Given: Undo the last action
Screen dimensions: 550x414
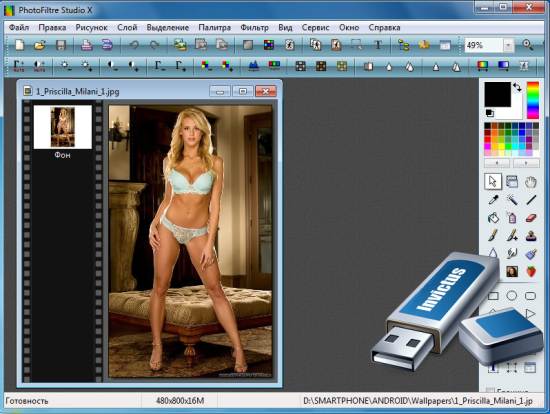Looking at the screenshot, I should 134,45.
